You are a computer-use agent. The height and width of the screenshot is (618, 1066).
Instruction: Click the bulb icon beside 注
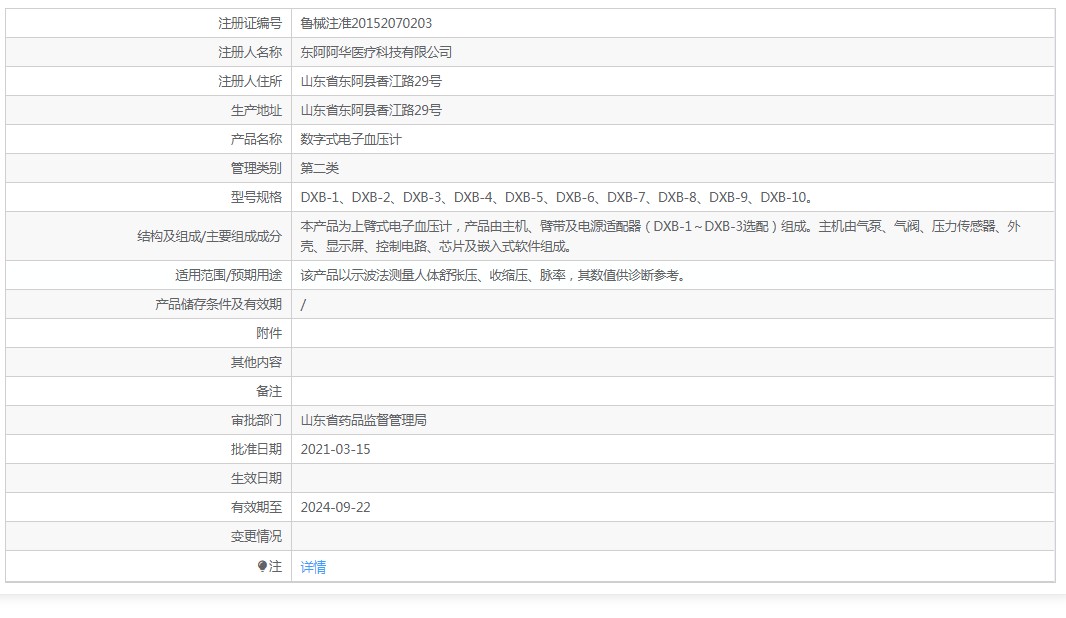point(262,566)
